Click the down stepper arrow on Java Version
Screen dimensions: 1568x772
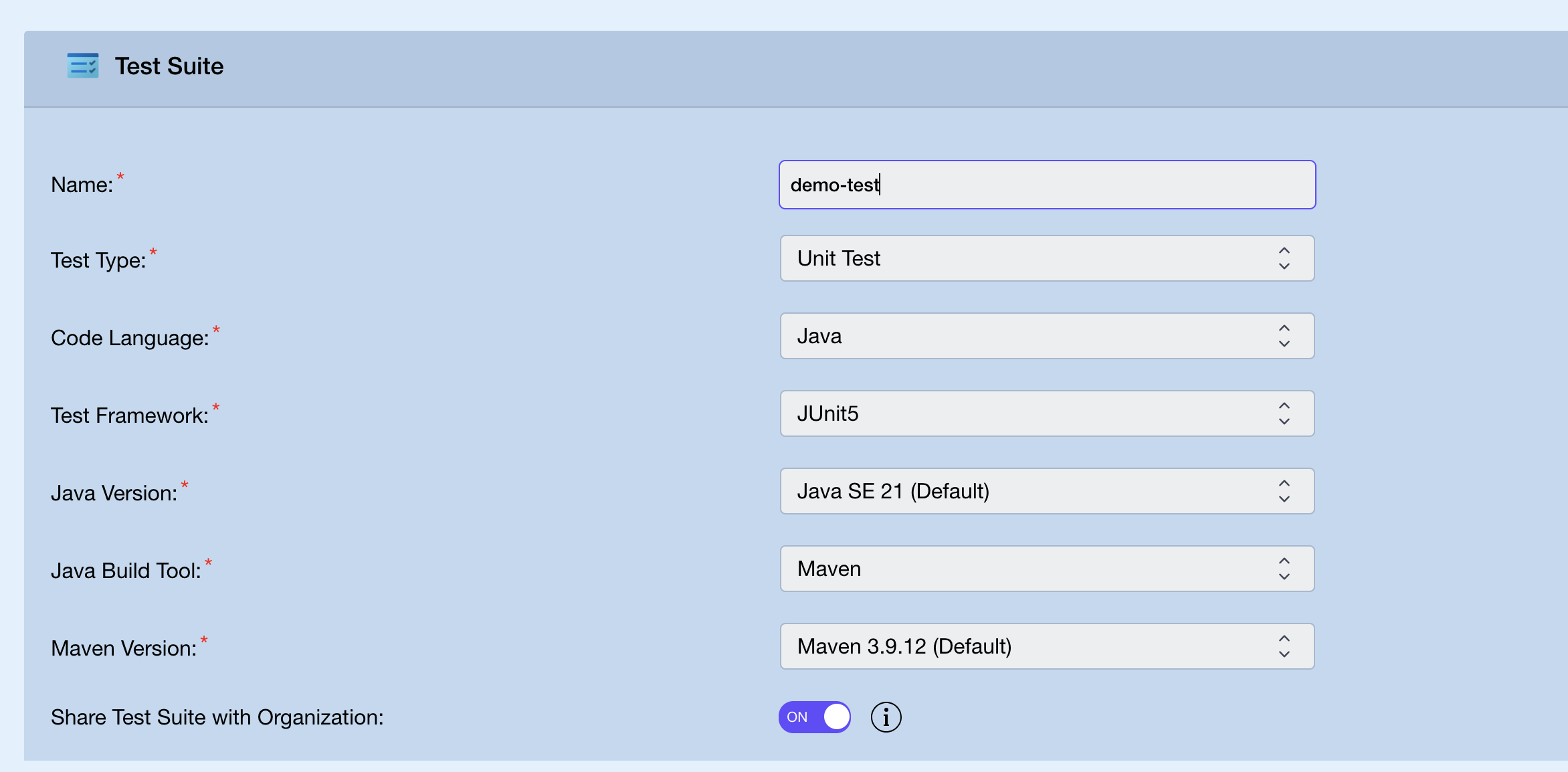[1284, 499]
